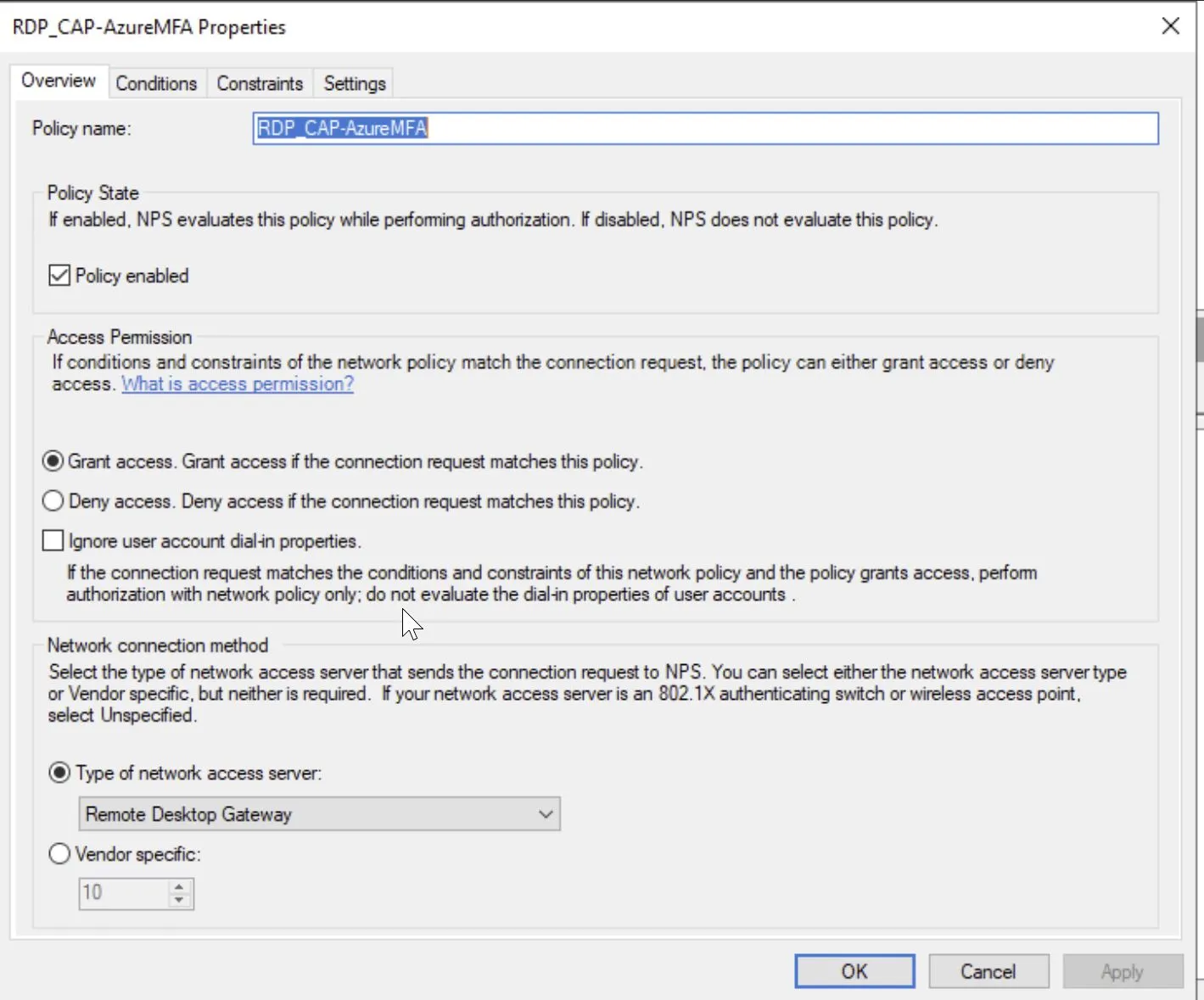Open the Settings tab
1204x1000 pixels.
[355, 83]
